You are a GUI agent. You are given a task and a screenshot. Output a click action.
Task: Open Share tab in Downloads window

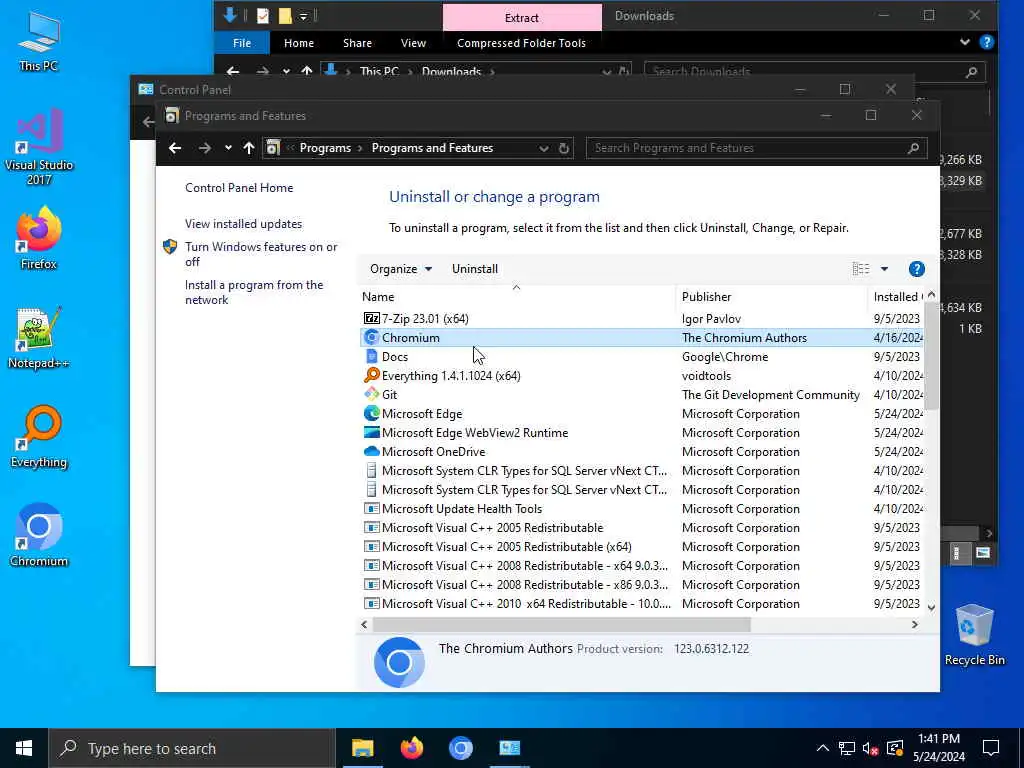pos(357,43)
